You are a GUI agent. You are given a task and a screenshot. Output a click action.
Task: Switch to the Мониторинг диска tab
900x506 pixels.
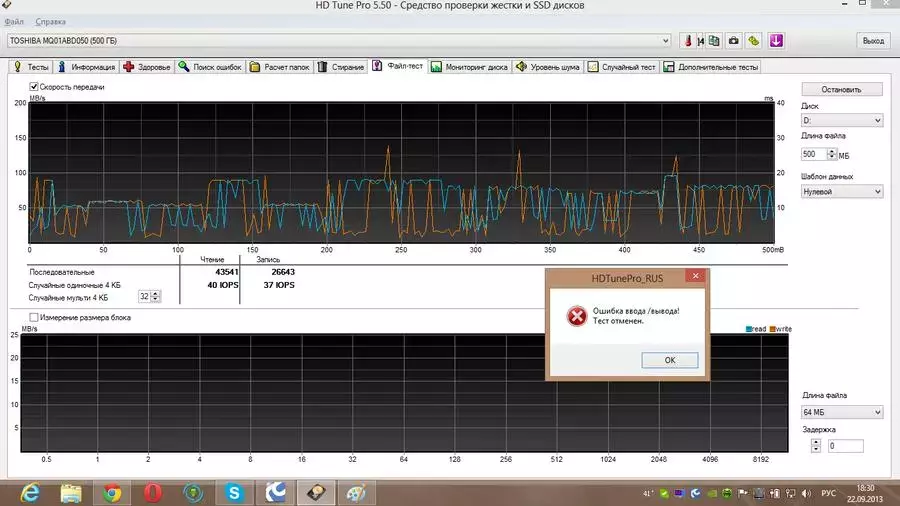point(469,67)
